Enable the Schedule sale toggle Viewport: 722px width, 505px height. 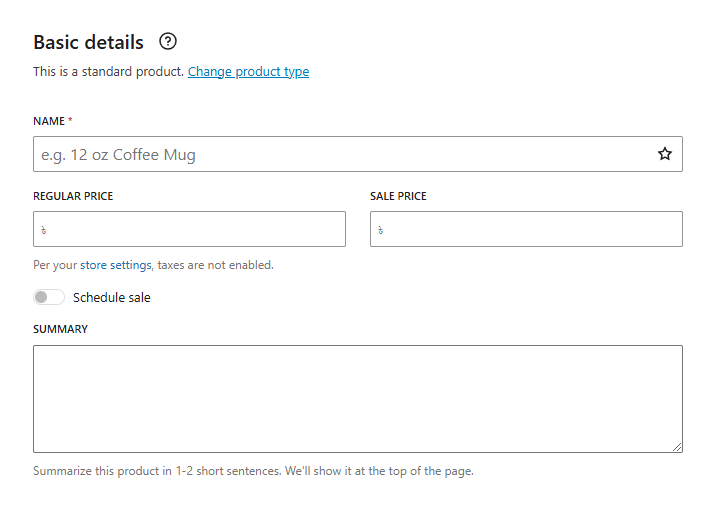[x=49, y=297]
